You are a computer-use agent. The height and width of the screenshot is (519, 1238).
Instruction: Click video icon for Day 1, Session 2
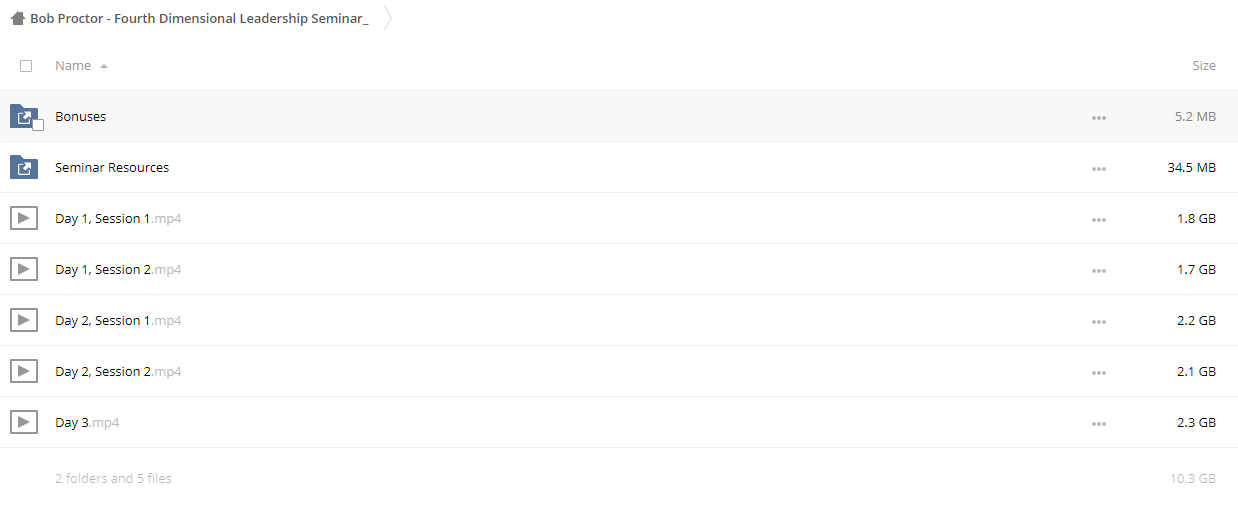coord(24,269)
